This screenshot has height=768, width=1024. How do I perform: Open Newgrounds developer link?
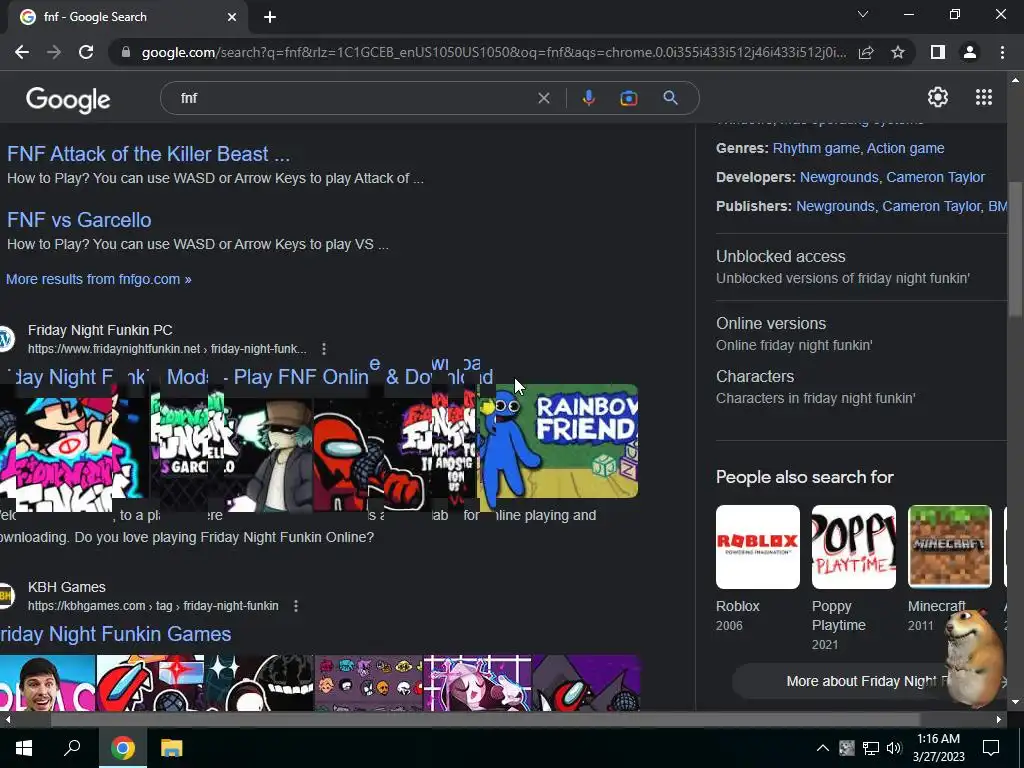839,177
